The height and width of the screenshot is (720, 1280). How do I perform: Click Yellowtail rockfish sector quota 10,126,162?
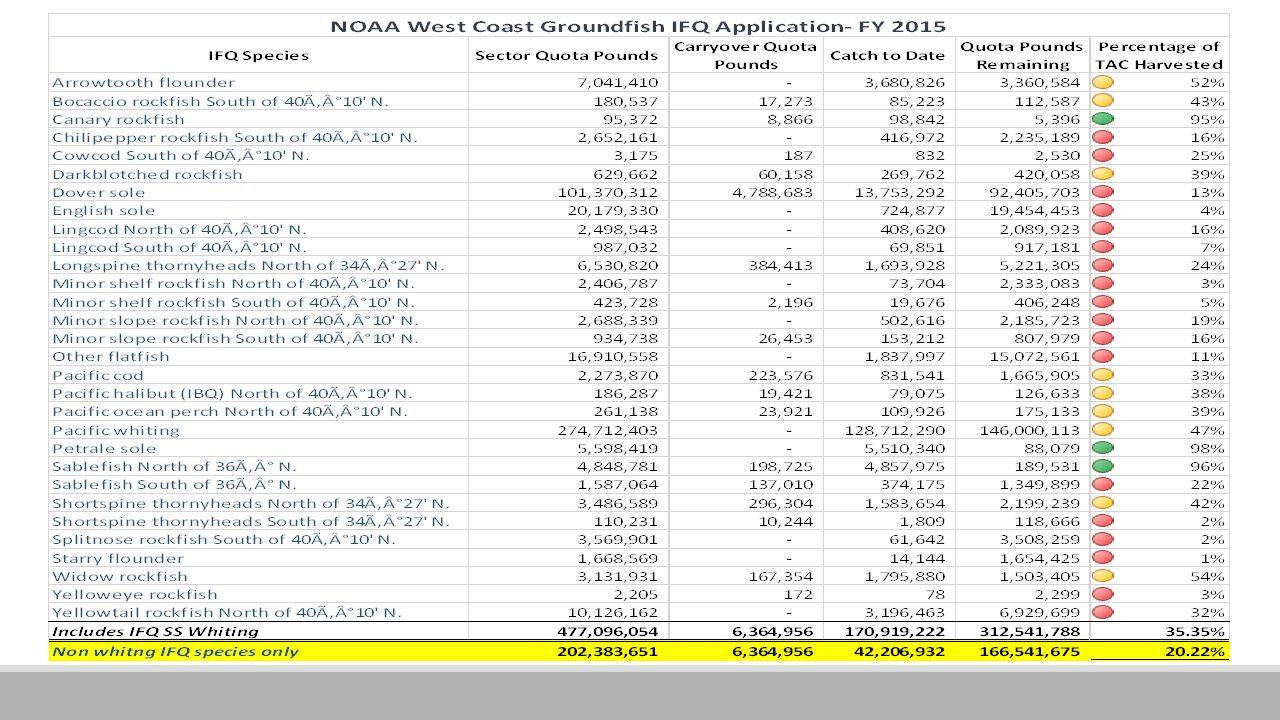612,612
